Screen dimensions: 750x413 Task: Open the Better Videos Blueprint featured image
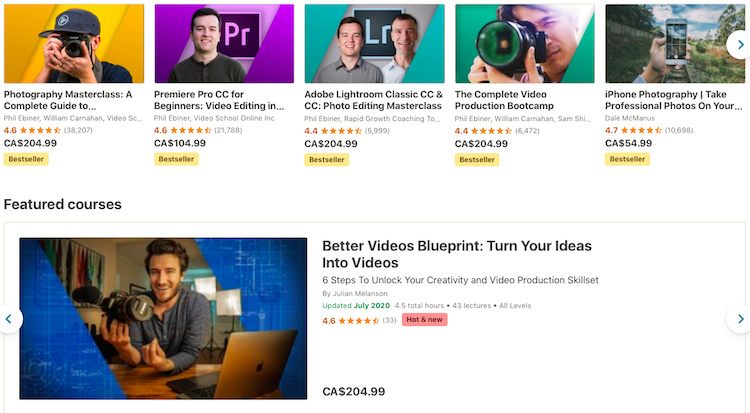point(163,318)
